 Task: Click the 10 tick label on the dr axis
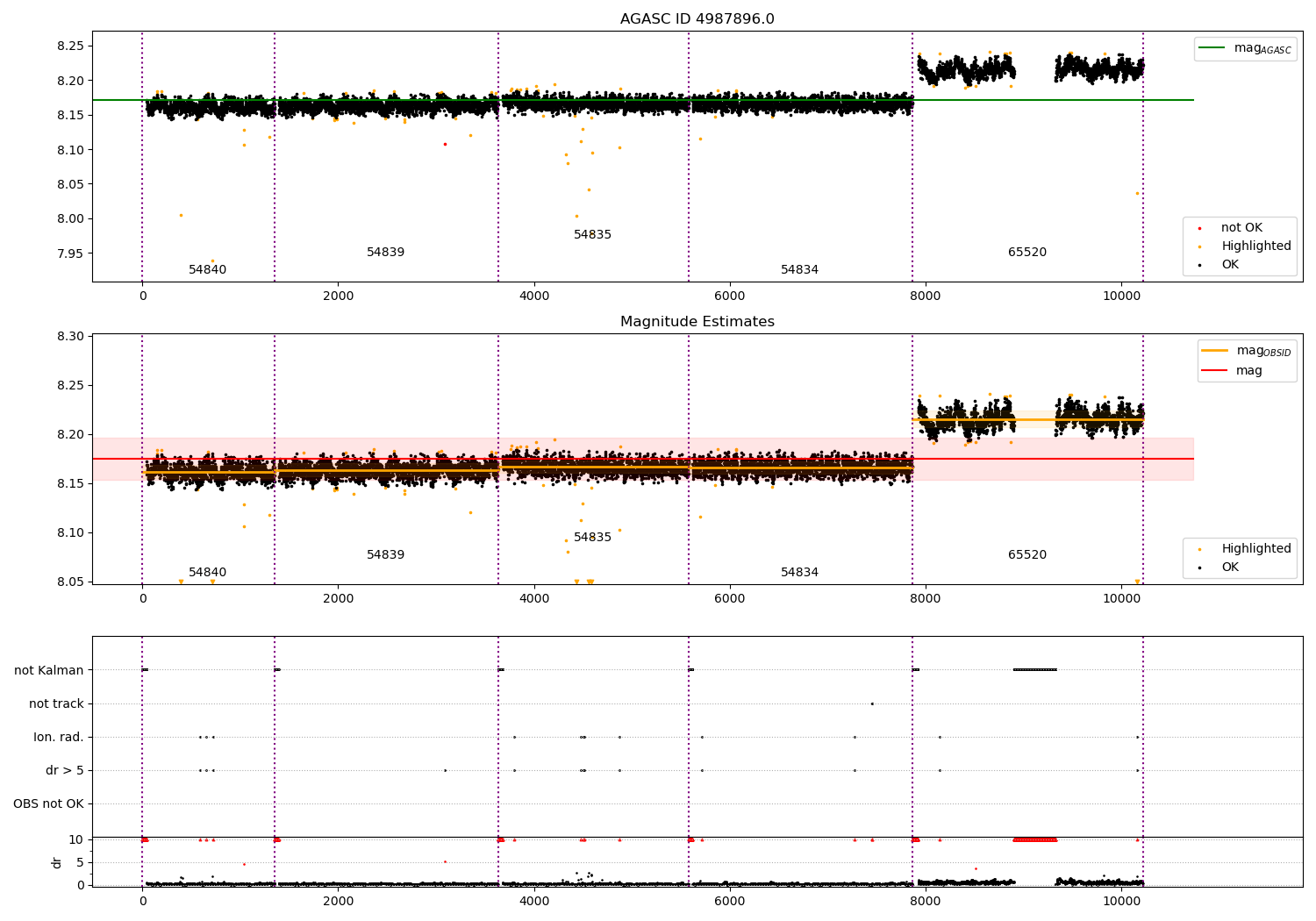[76, 840]
